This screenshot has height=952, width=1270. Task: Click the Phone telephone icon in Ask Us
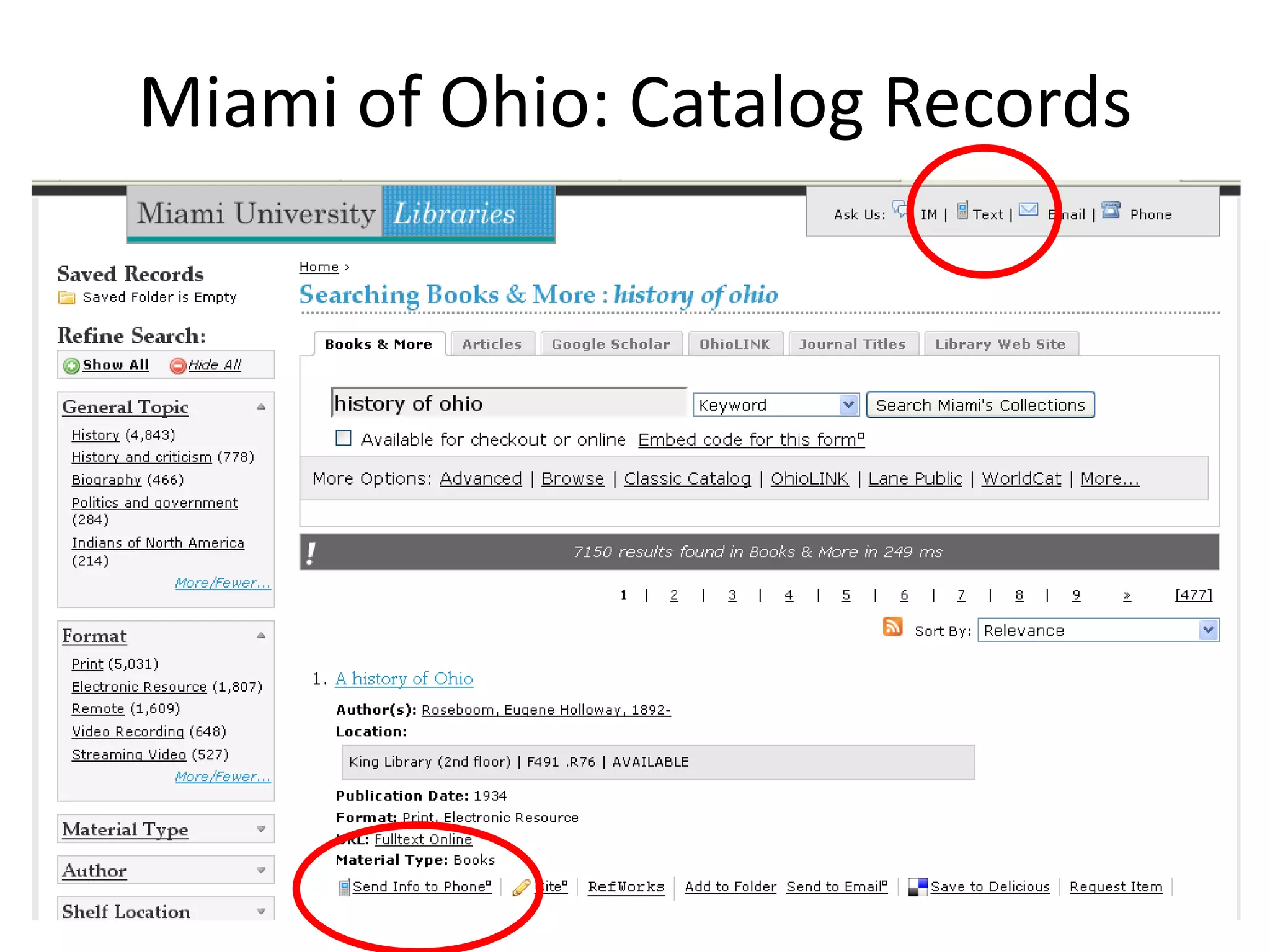(x=1111, y=210)
